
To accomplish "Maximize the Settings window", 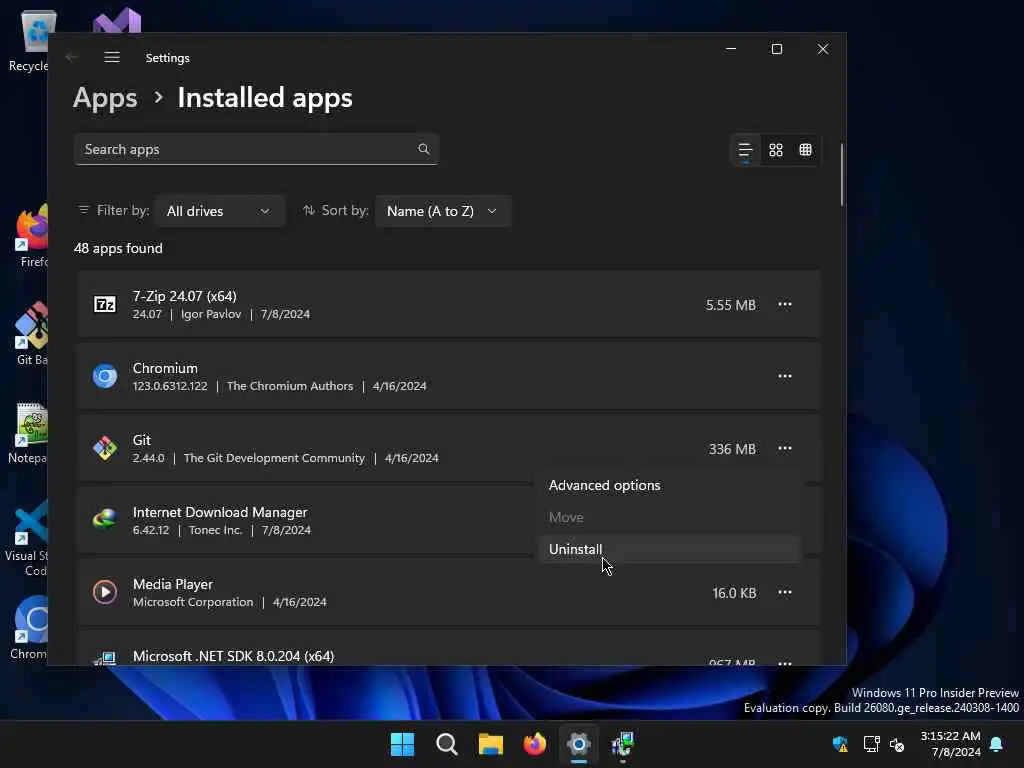I will [776, 49].
